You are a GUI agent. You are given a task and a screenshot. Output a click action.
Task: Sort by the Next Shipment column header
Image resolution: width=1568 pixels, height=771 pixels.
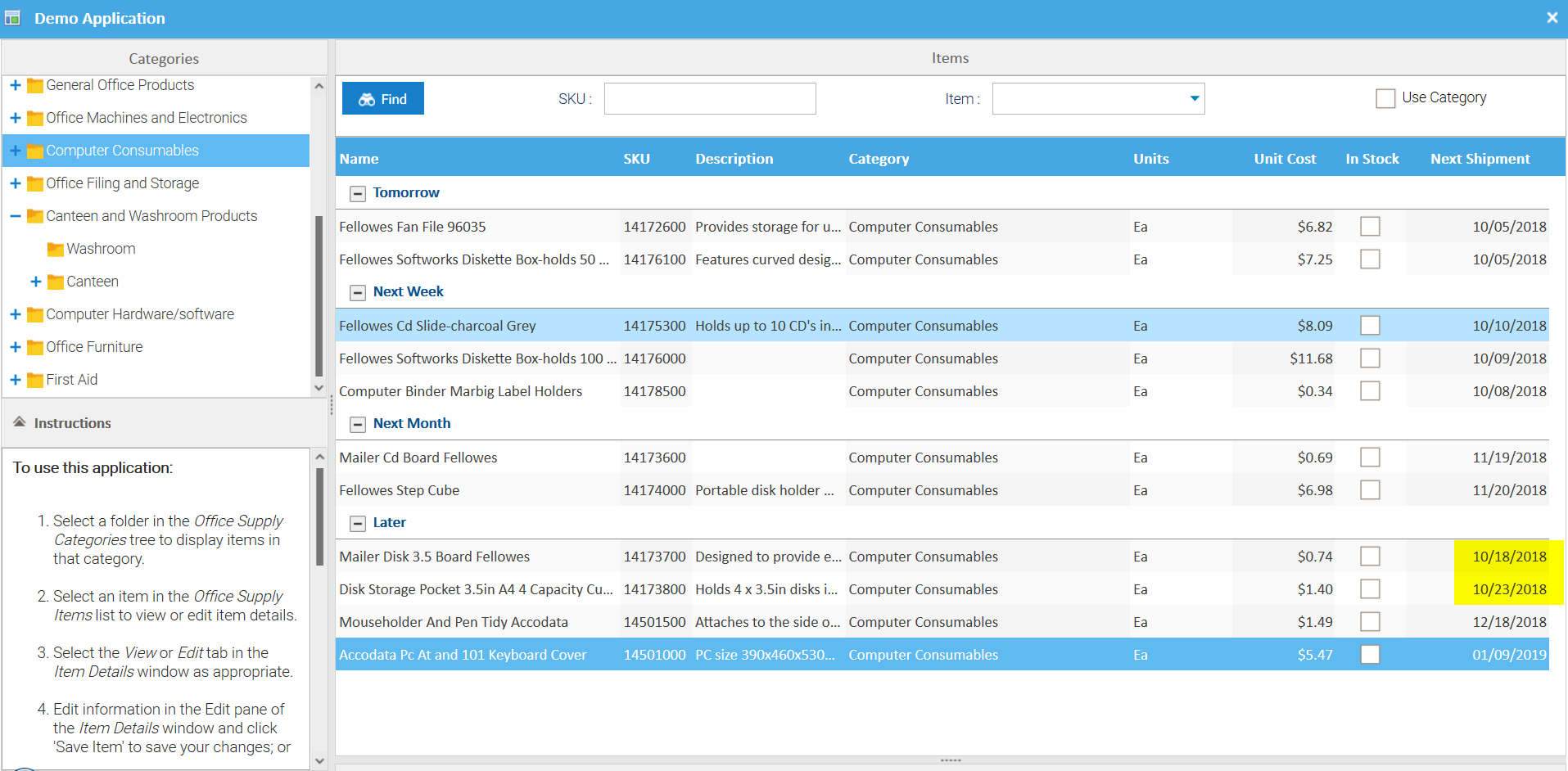point(1480,159)
